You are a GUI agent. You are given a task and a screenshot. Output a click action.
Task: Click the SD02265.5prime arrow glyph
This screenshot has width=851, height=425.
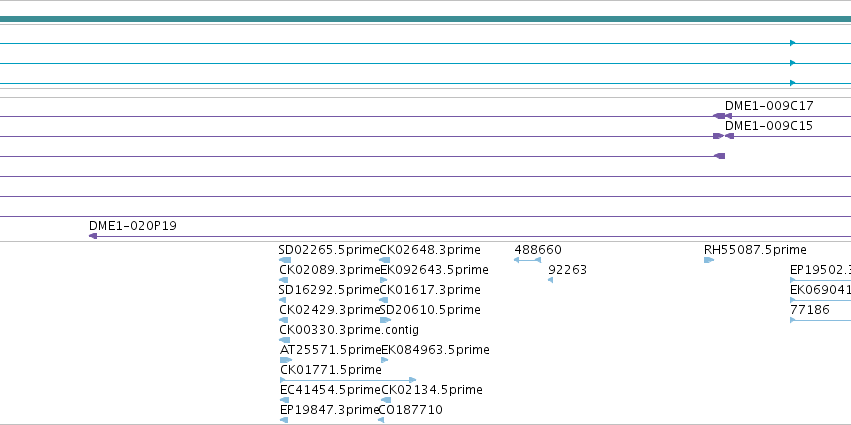tap(285, 260)
